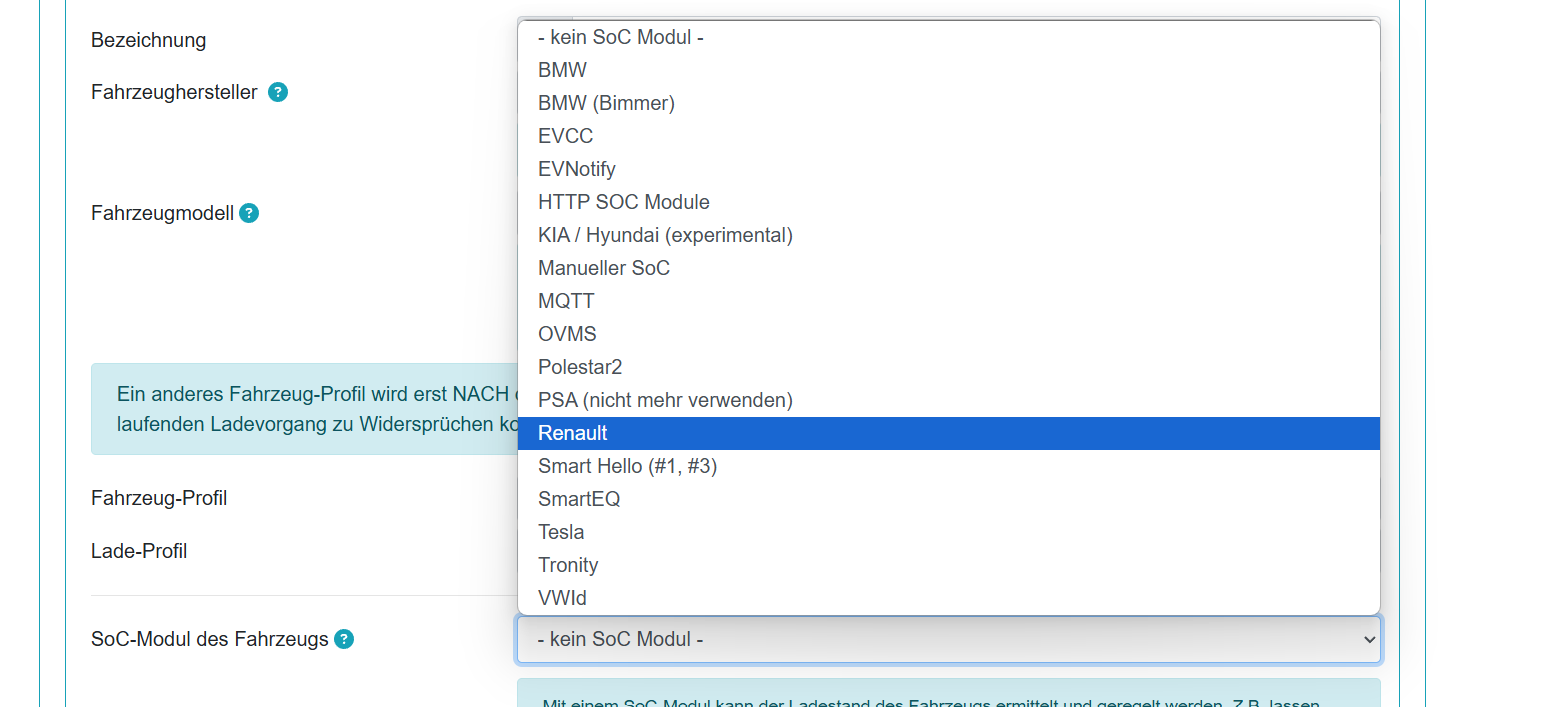Image resolution: width=1547 pixels, height=707 pixels.
Task: Open help for Fahrzeughersteller
Action: (278, 93)
